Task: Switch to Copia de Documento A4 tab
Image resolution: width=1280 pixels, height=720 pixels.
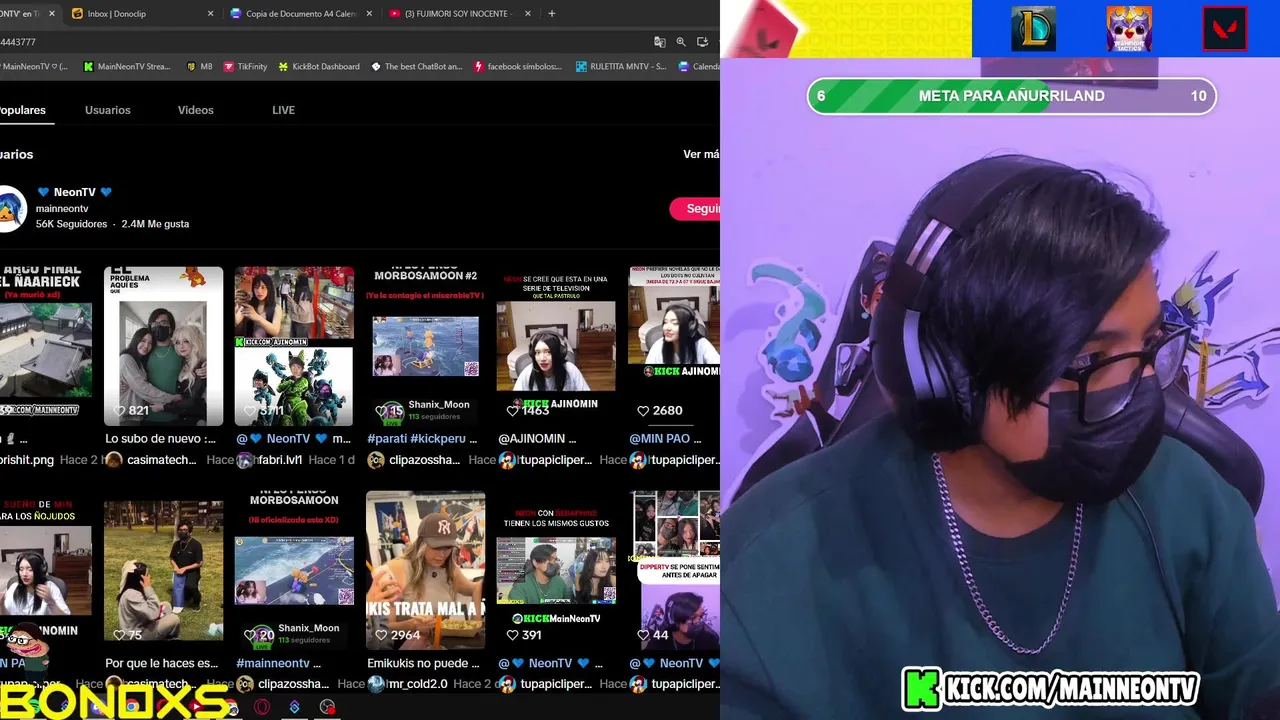Action: (301, 14)
